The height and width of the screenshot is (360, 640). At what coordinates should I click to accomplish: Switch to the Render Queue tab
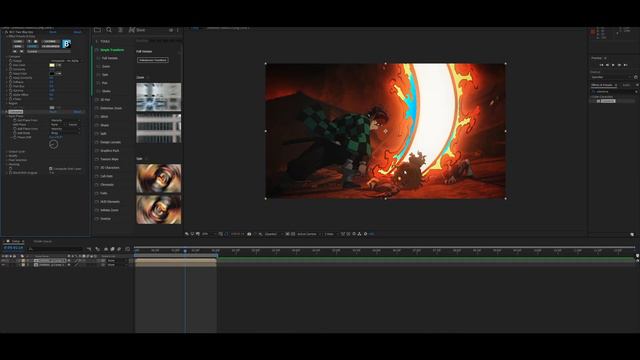[42, 241]
